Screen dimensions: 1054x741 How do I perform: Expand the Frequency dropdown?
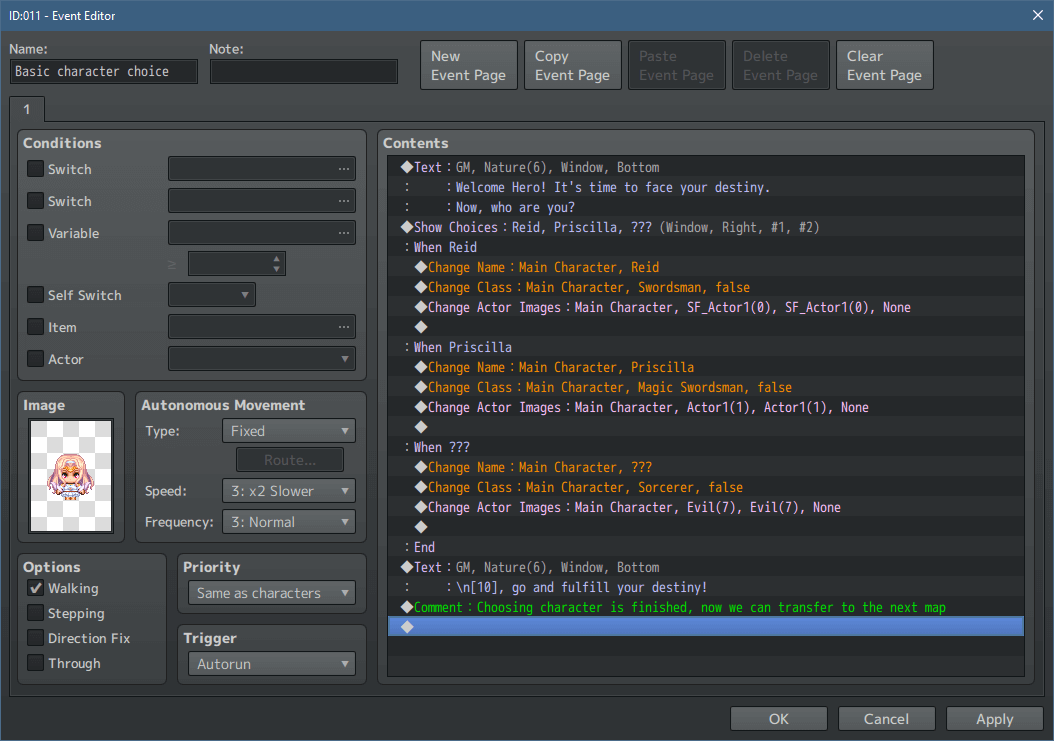[288, 521]
